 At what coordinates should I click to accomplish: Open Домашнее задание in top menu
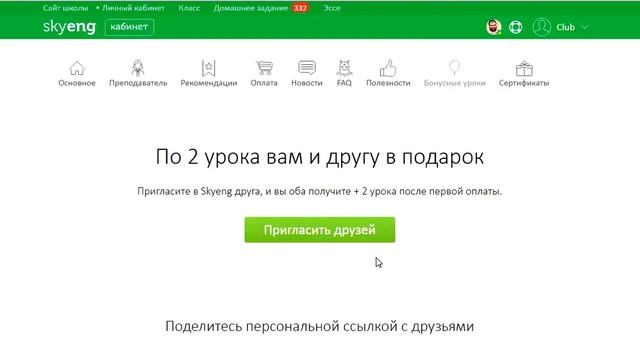pos(251,8)
